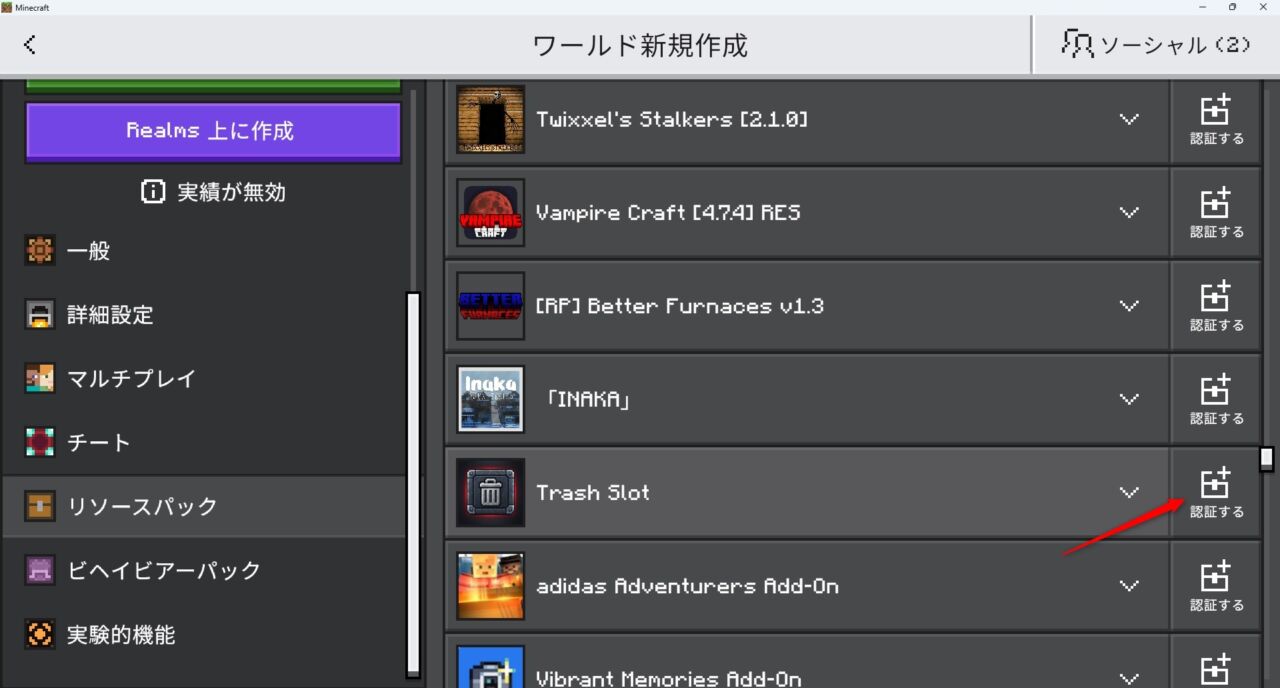
Task: Click Vampire Craft pack thumbnail
Action: point(490,212)
